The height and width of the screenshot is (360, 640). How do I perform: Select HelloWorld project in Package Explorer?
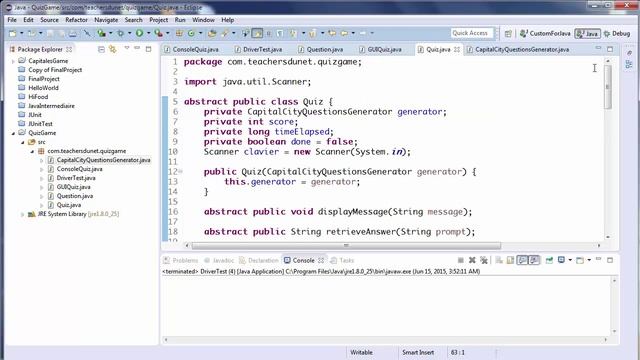tap(43, 88)
